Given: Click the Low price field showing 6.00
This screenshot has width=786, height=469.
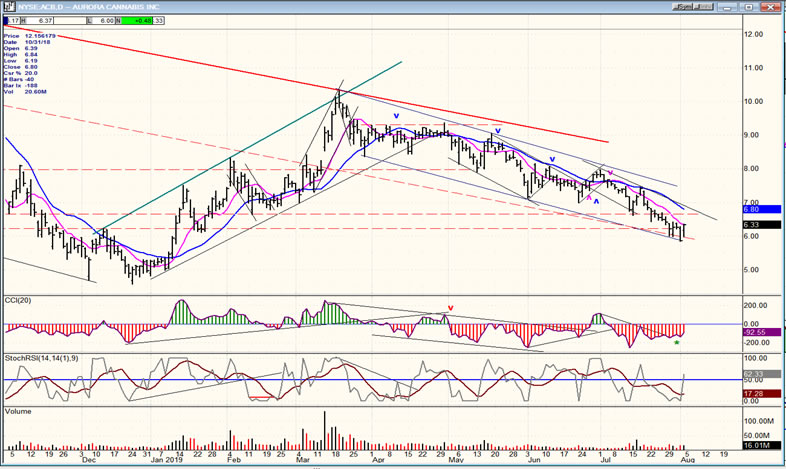Looking at the screenshot, I should [x=104, y=20].
